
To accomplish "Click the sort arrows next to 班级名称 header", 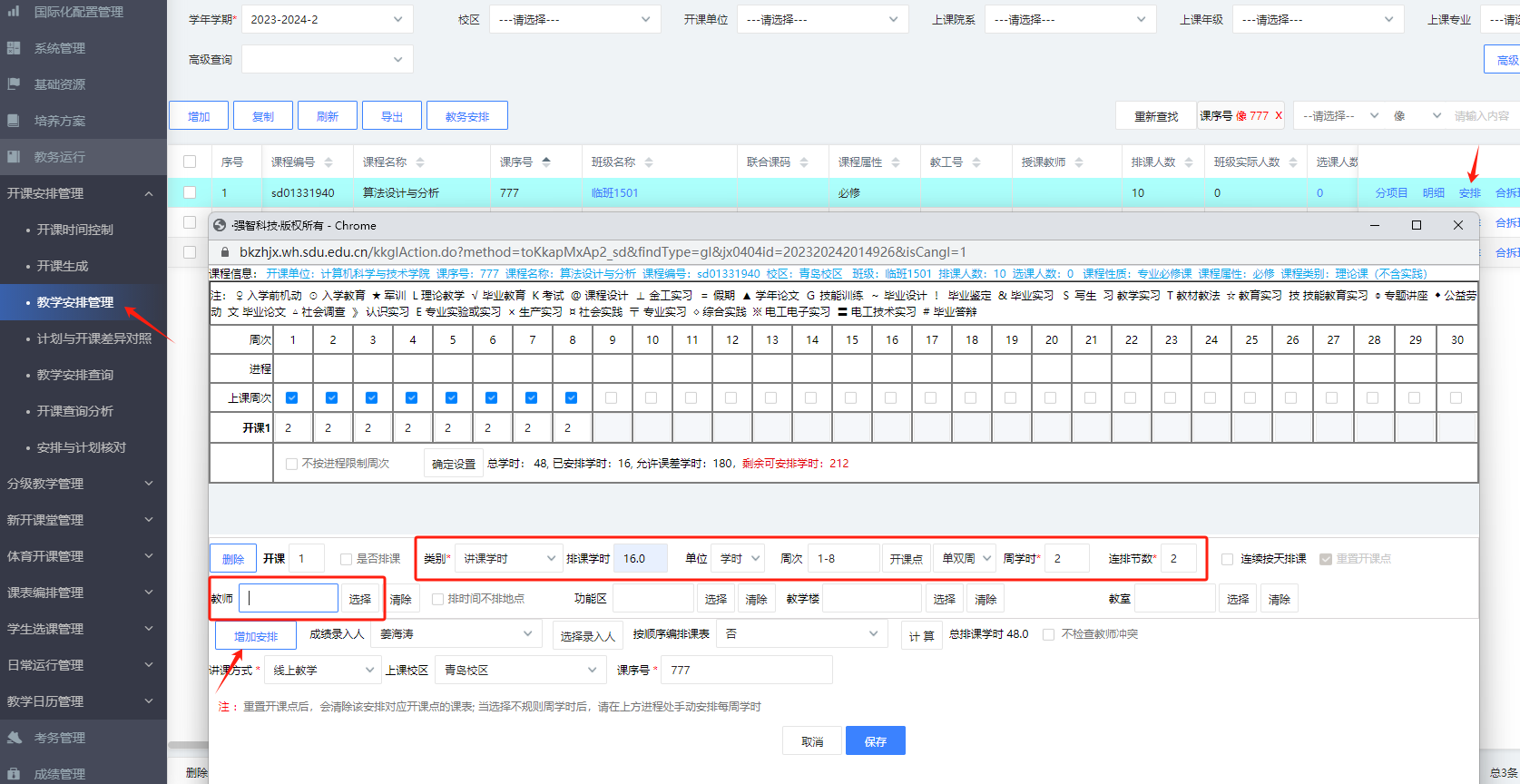I will point(649,162).
